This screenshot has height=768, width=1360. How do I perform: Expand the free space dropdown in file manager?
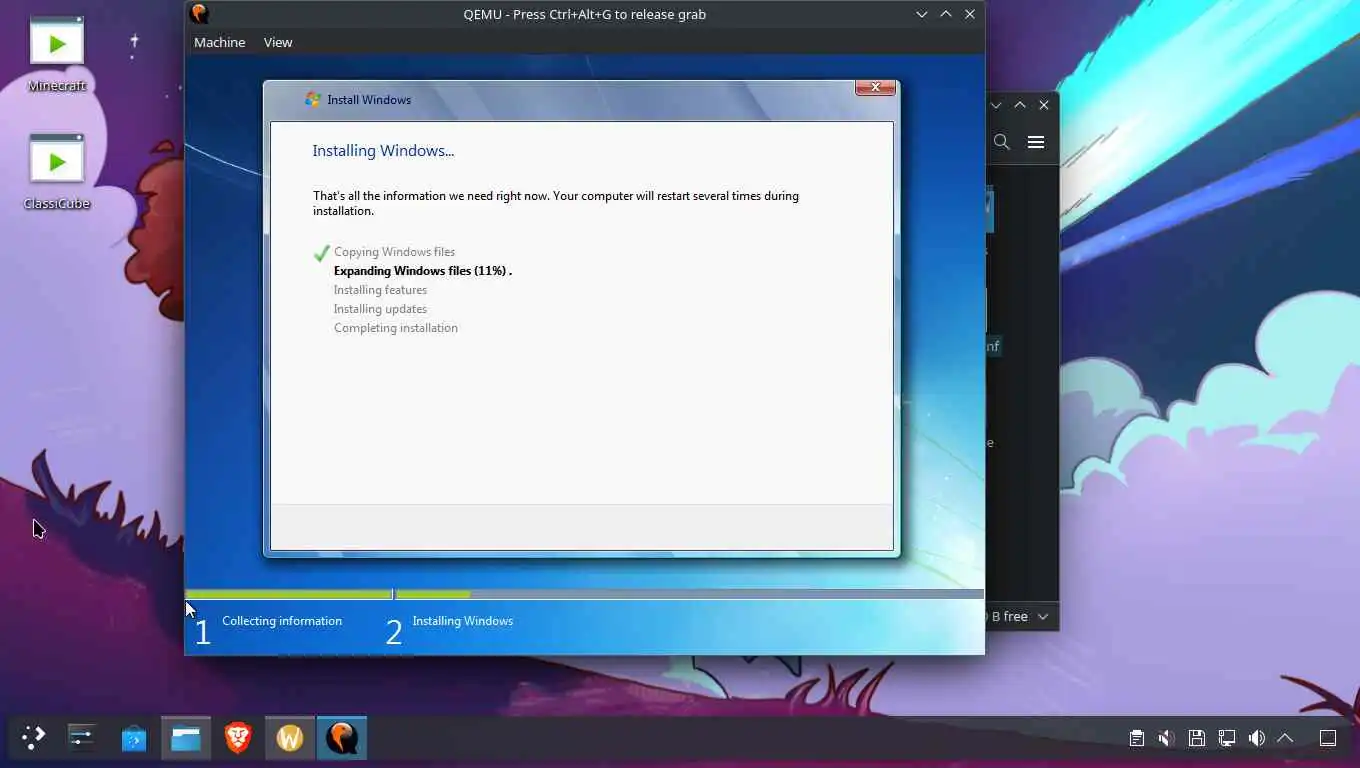point(1043,616)
